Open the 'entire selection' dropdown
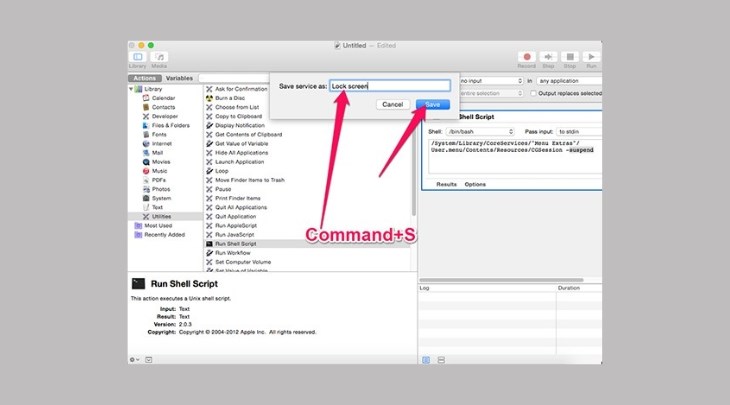Image resolution: width=730 pixels, height=405 pixels. coord(491,93)
